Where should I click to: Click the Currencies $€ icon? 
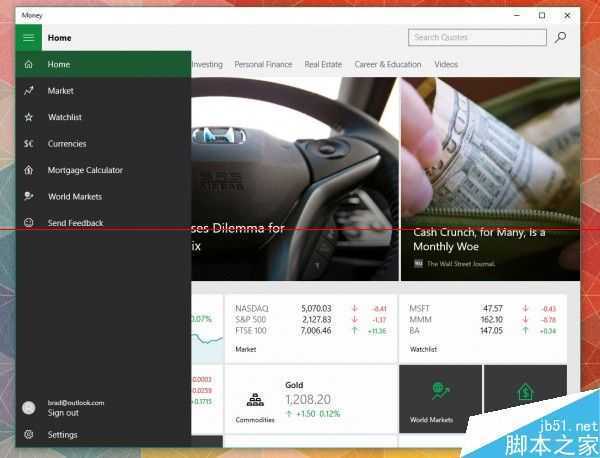[x=29, y=143]
